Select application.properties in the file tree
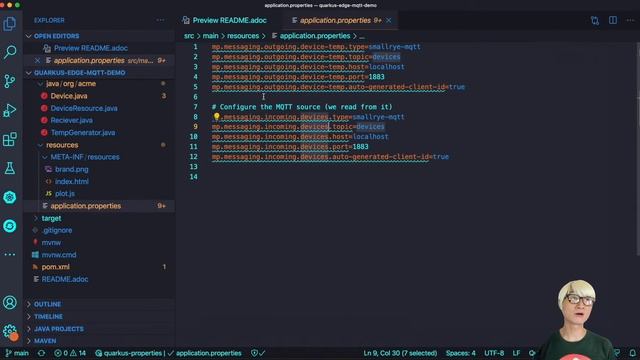The height and width of the screenshot is (360, 640). point(85,206)
